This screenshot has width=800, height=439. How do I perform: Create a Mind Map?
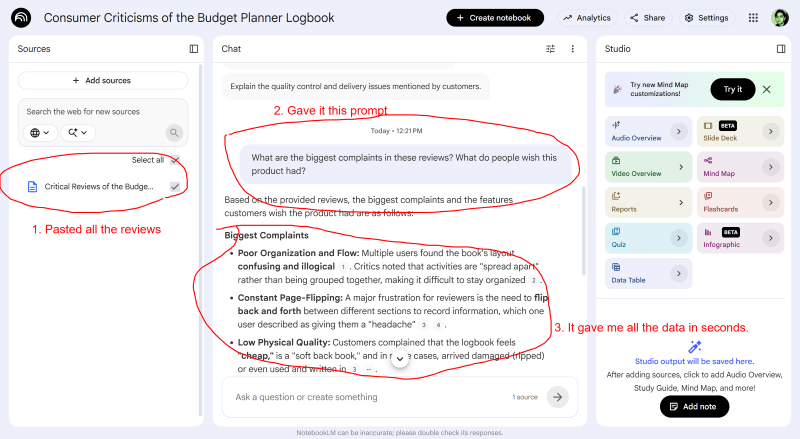[740, 167]
